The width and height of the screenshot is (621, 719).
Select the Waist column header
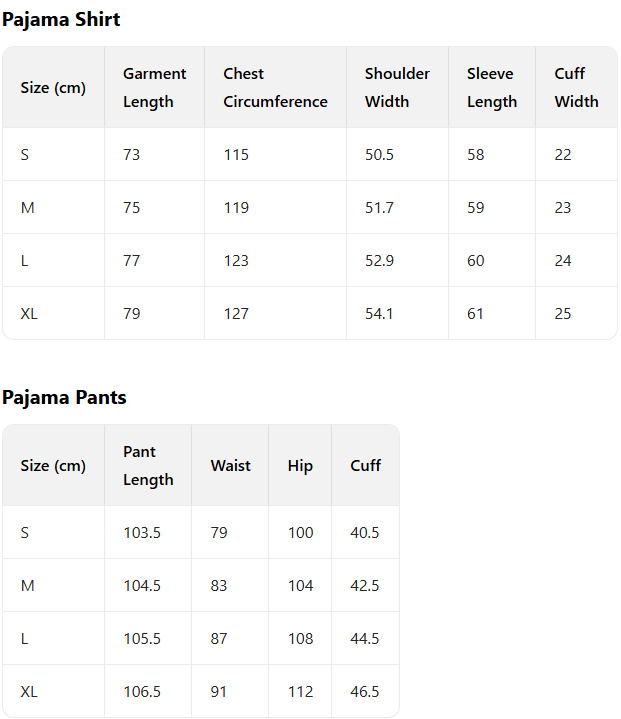(x=230, y=465)
